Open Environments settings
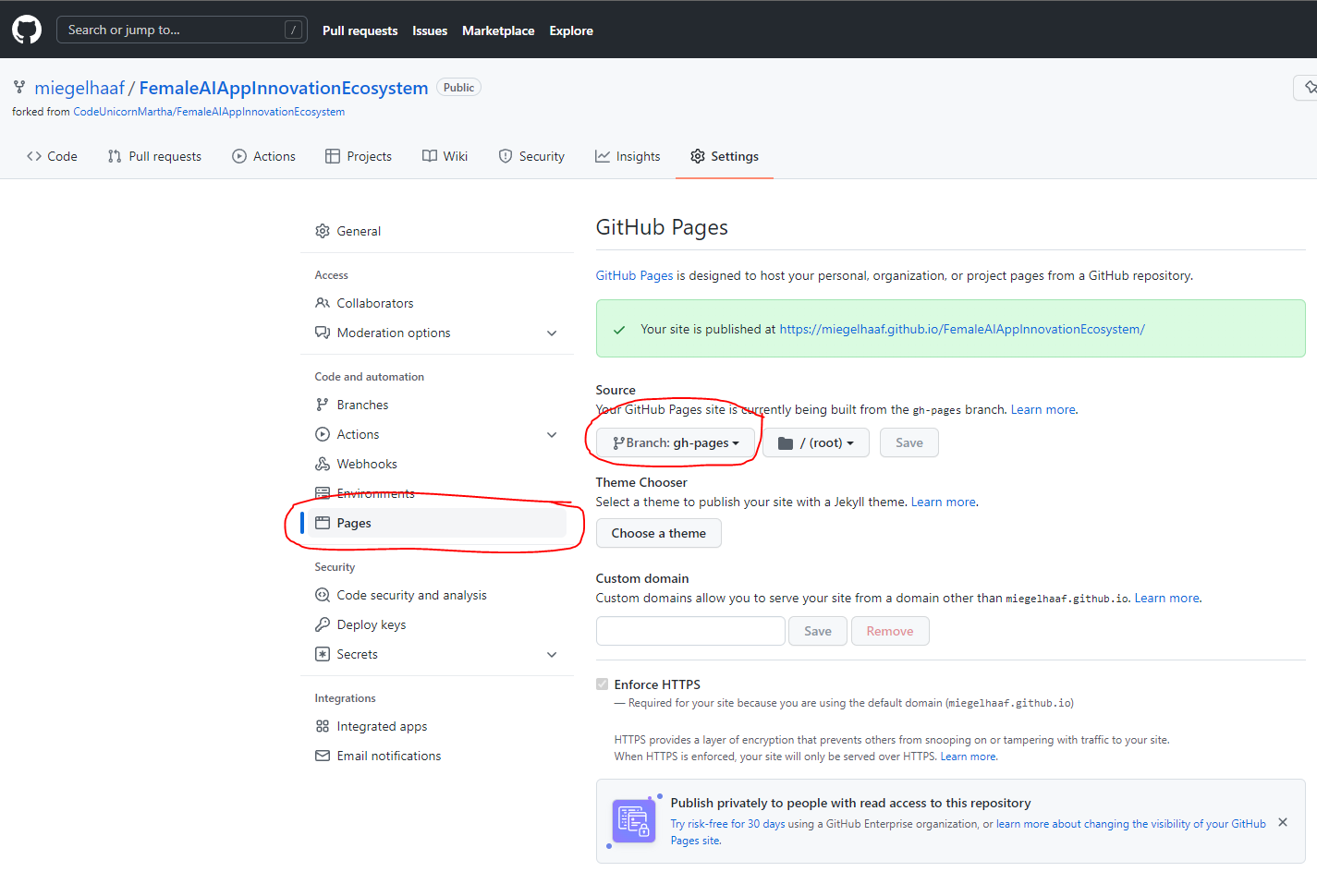The width and height of the screenshot is (1317, 896). [376, 492]
